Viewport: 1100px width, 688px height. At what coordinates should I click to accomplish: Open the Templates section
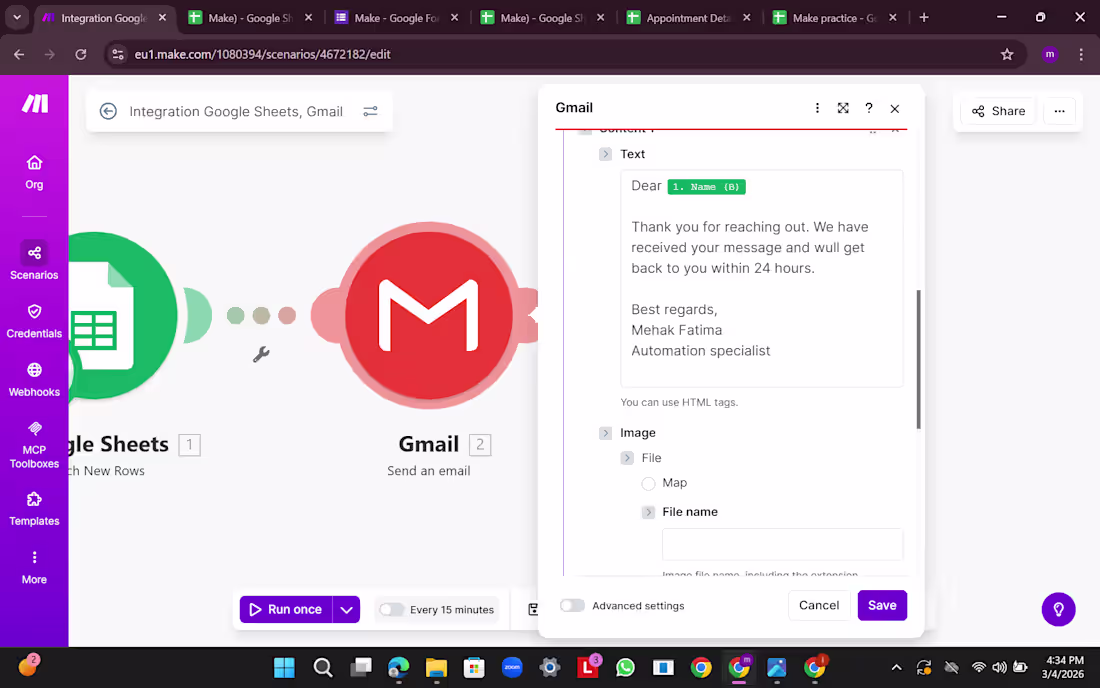[34, 508]
